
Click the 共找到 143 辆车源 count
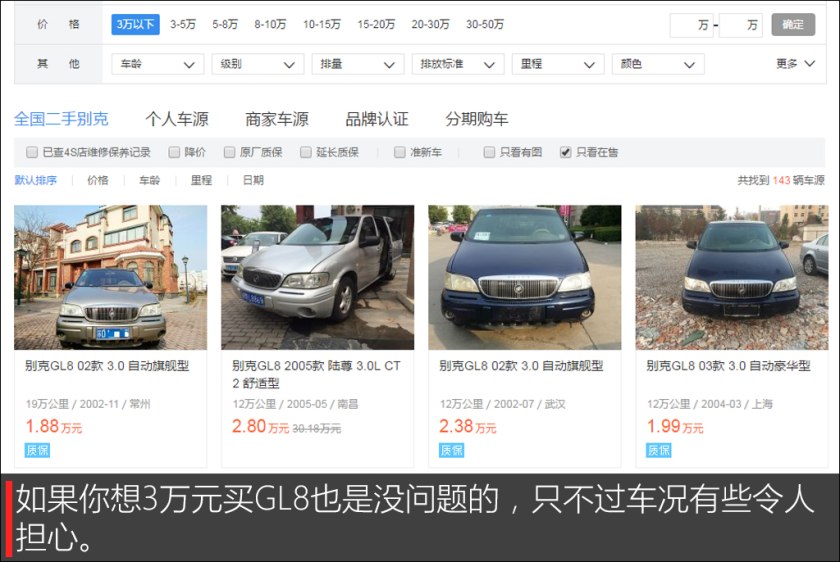pos(781,181)
